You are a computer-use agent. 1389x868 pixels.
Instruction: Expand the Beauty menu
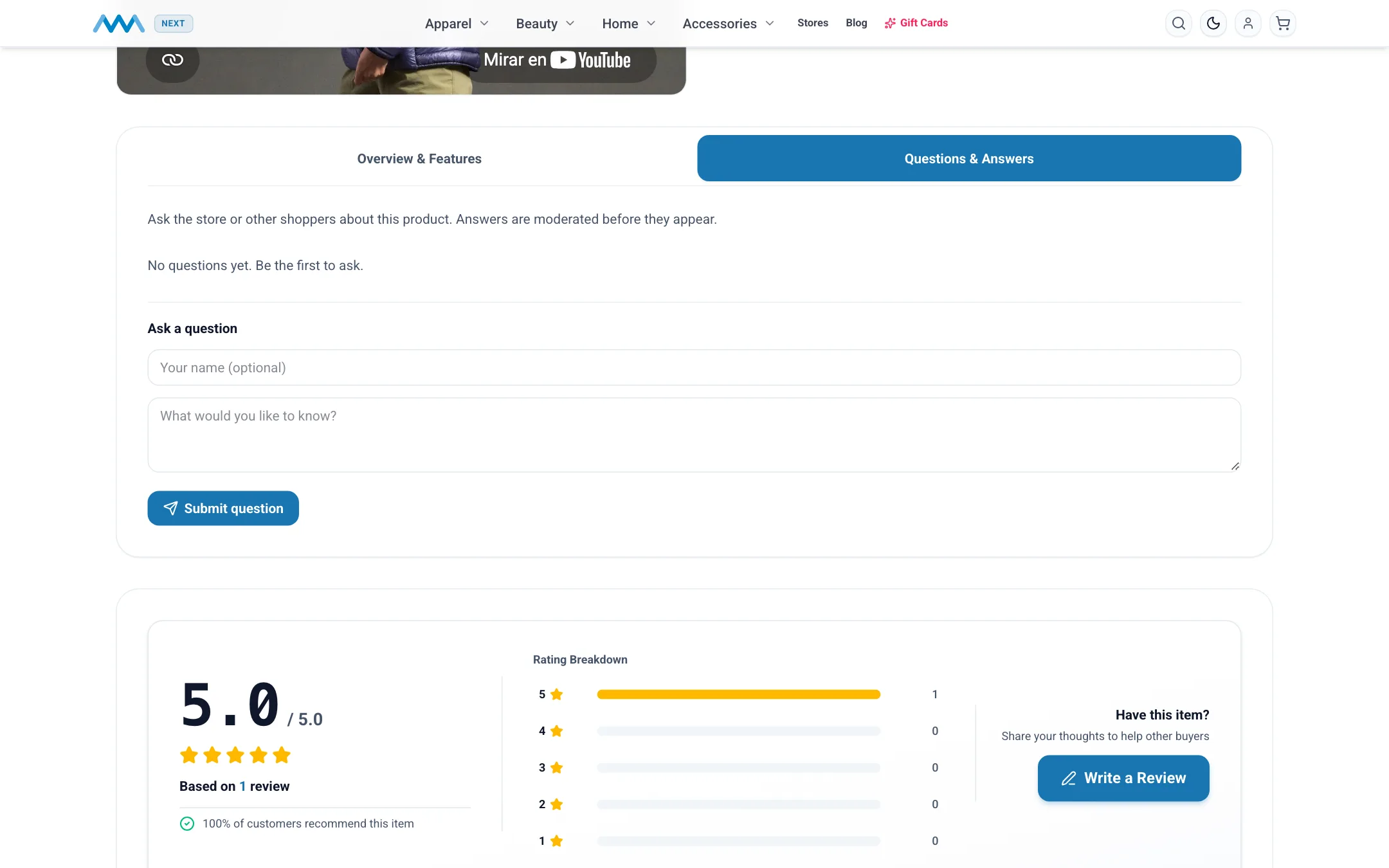[545, 23]
